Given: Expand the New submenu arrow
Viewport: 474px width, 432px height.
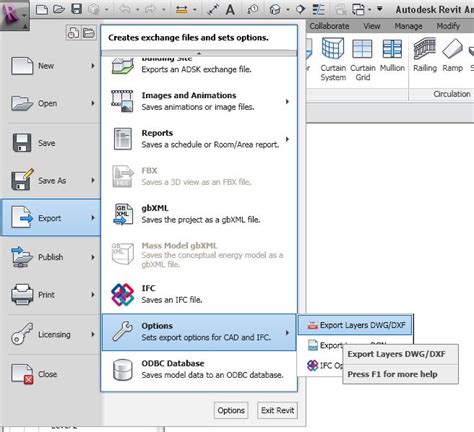Looking at the screenshot, I should pyautogui.click(x=93, y=66).
